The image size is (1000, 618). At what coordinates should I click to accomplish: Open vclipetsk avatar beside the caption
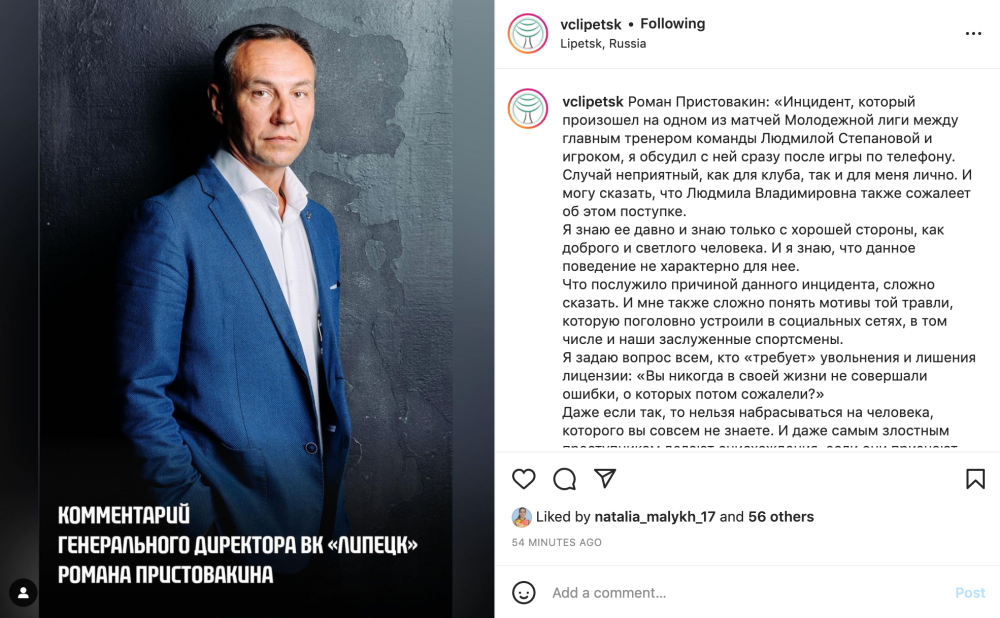pos(528,108)
